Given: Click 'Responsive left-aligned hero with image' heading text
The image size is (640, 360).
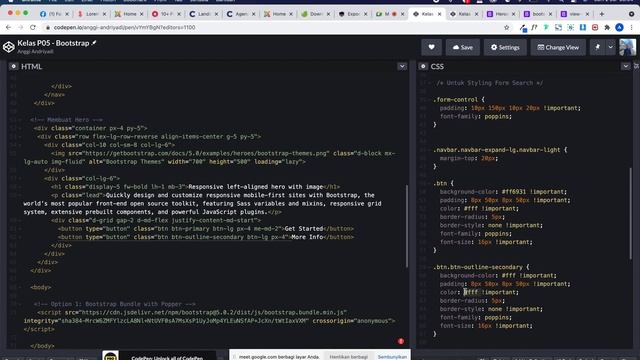Looking at the screenshot, I should pyautogui.click(x=256, y=187).
